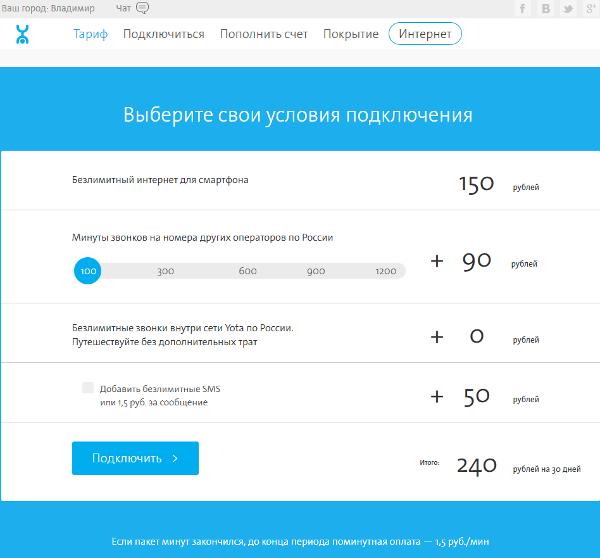
Task: Change city via Ваш город: Владимир
Action: (x=48, y=8)
